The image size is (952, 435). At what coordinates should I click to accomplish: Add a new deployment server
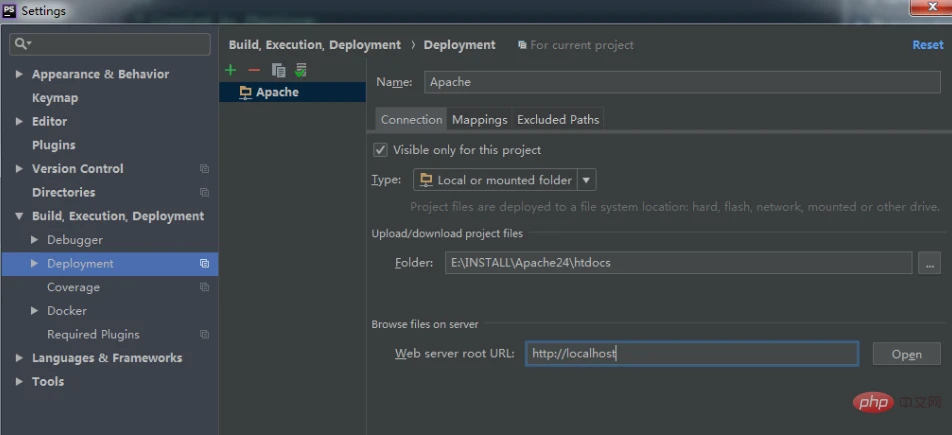pyautogui.click(x=230, y=70)
